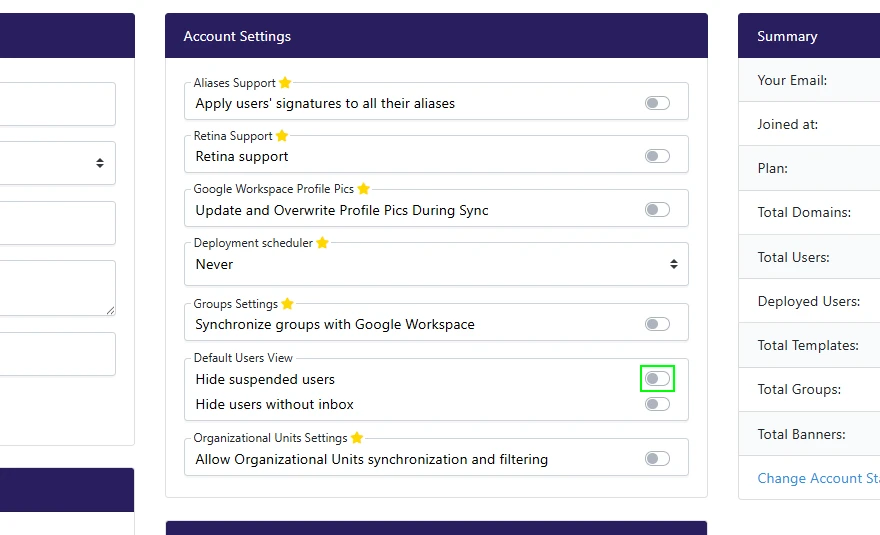Click the star beside Organizational Units Settings
The width and height of the screenshot is (880, 535).
click(357, 438)
